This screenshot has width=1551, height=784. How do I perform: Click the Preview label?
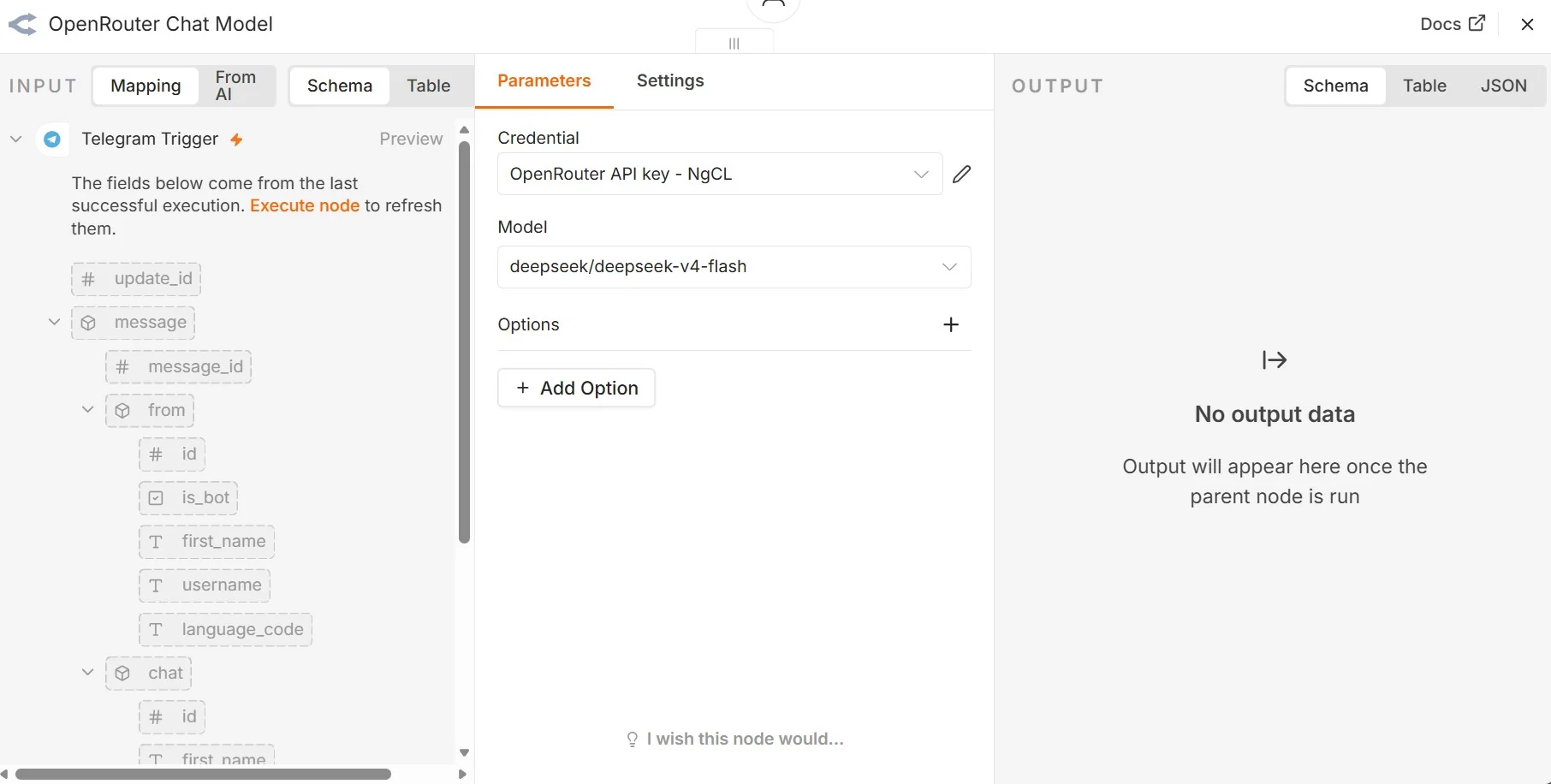pos(411,140)
